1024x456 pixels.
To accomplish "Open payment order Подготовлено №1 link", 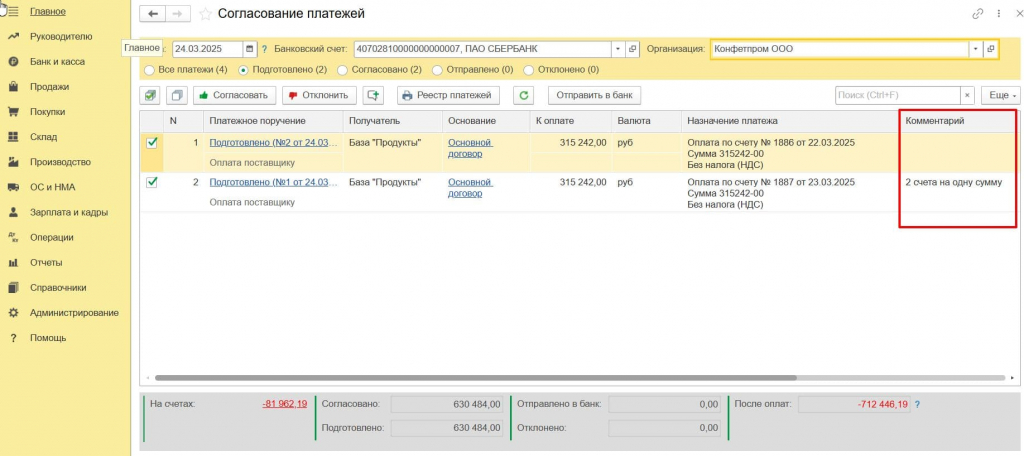I will click(274, 182).
